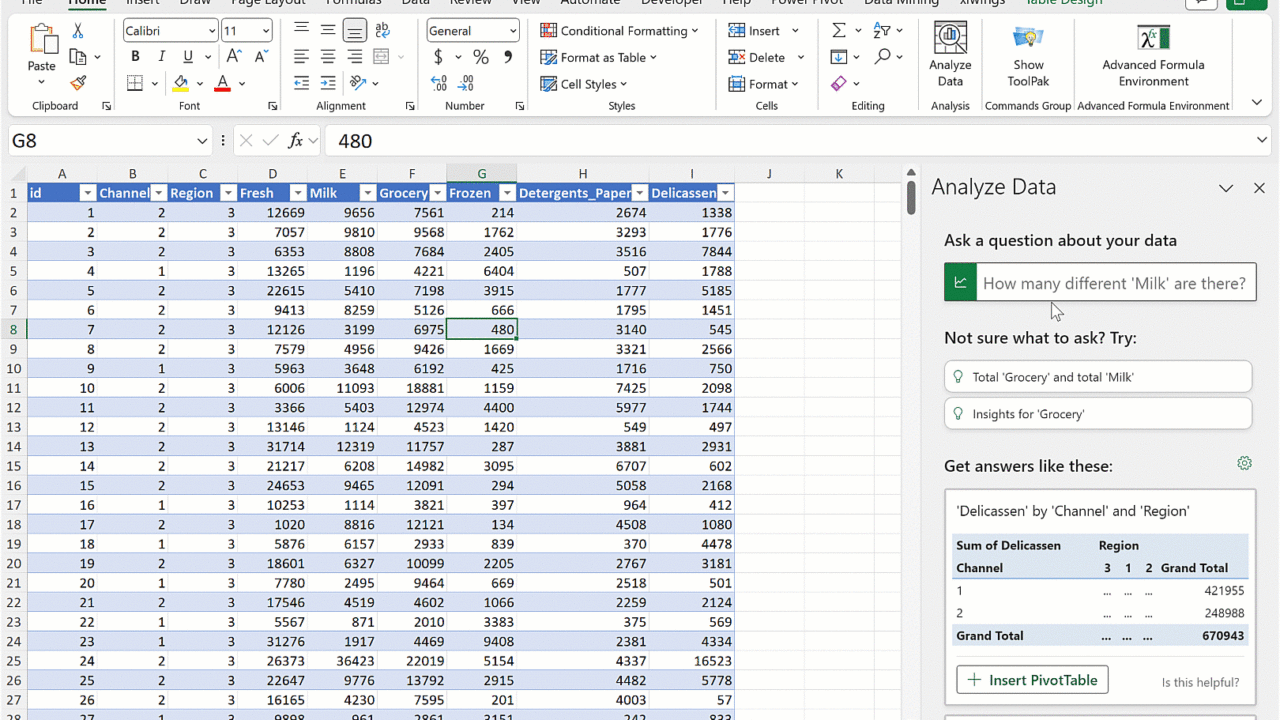Click the Insert PivotTable button
The image size is (1280, 720).
pyautogui.click(x=1032, y=680)
